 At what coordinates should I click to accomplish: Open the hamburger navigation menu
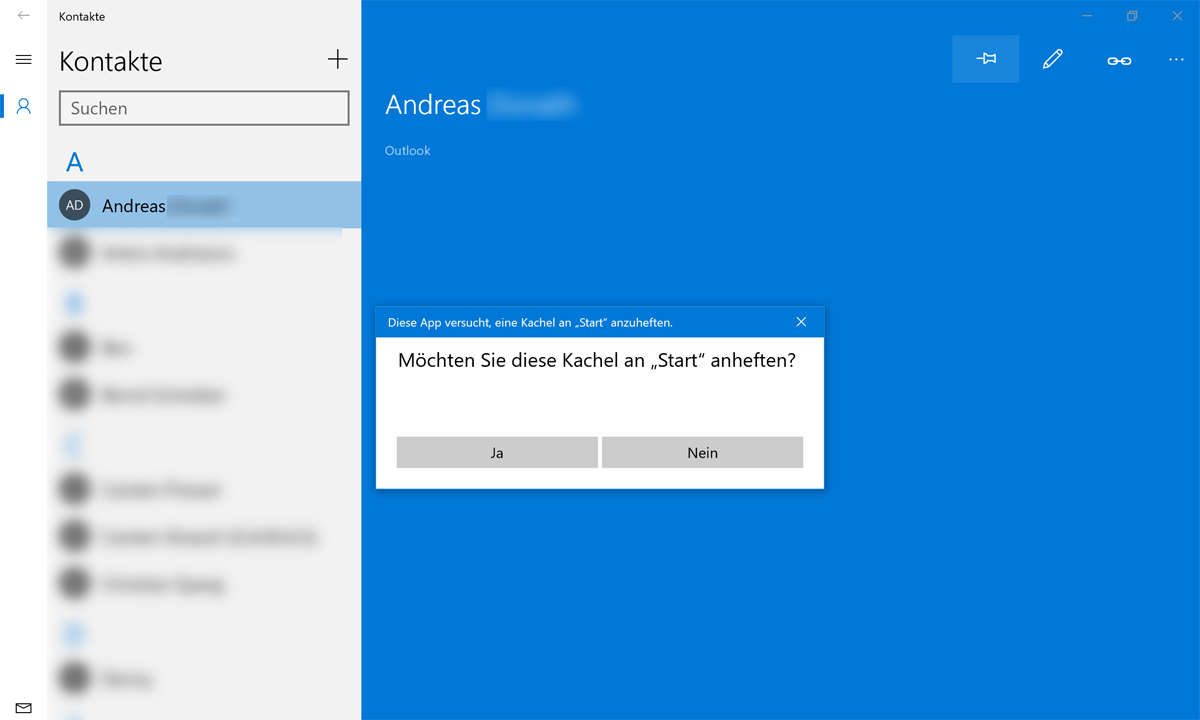coord(23,60)
